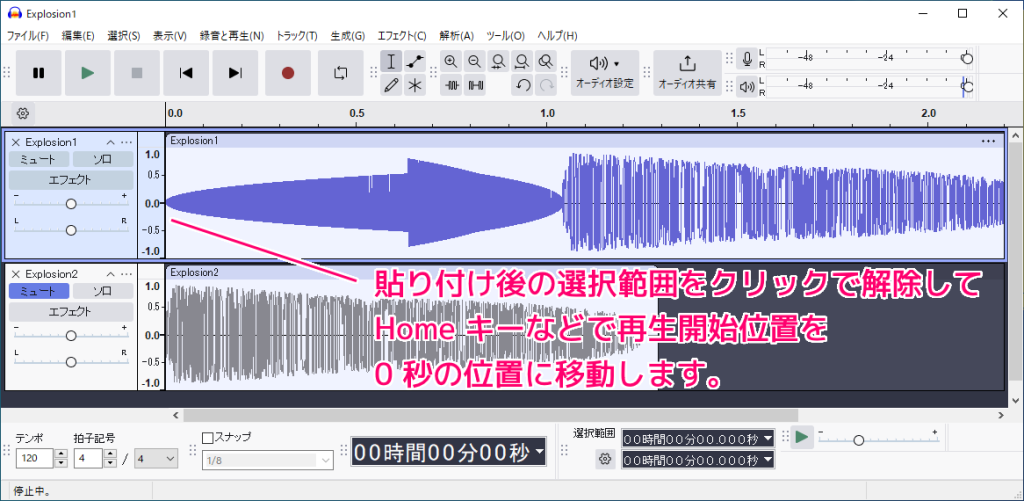Open the ツール(O) menu

pos(505,36)
